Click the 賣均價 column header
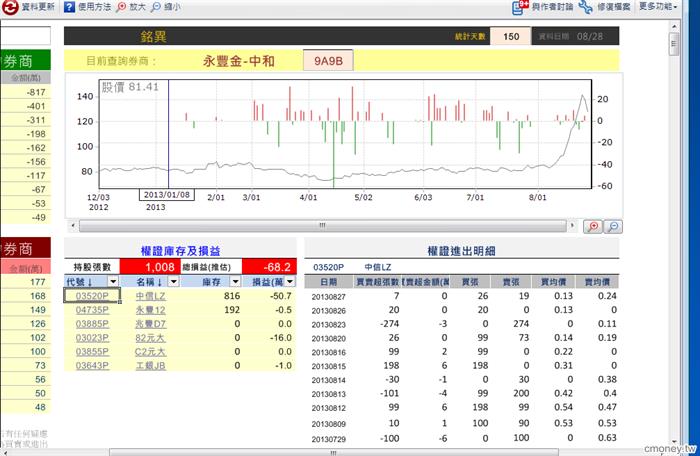 tap(597, 282)
